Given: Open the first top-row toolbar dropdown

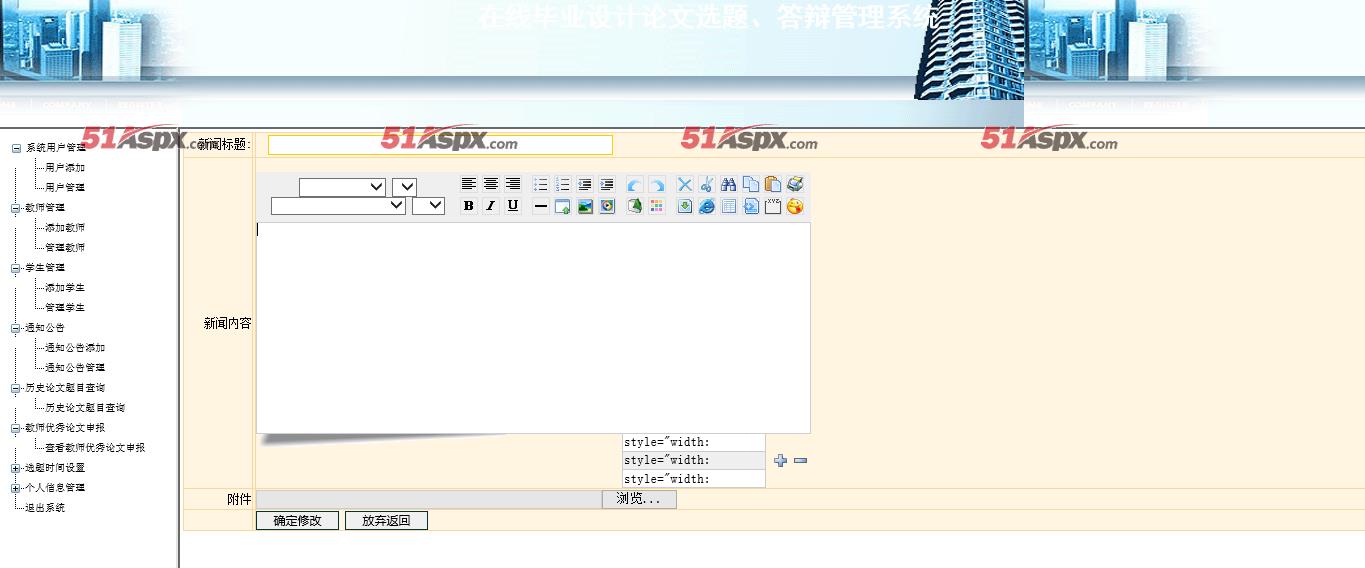Looking at the screenshot, I should 342,187.
